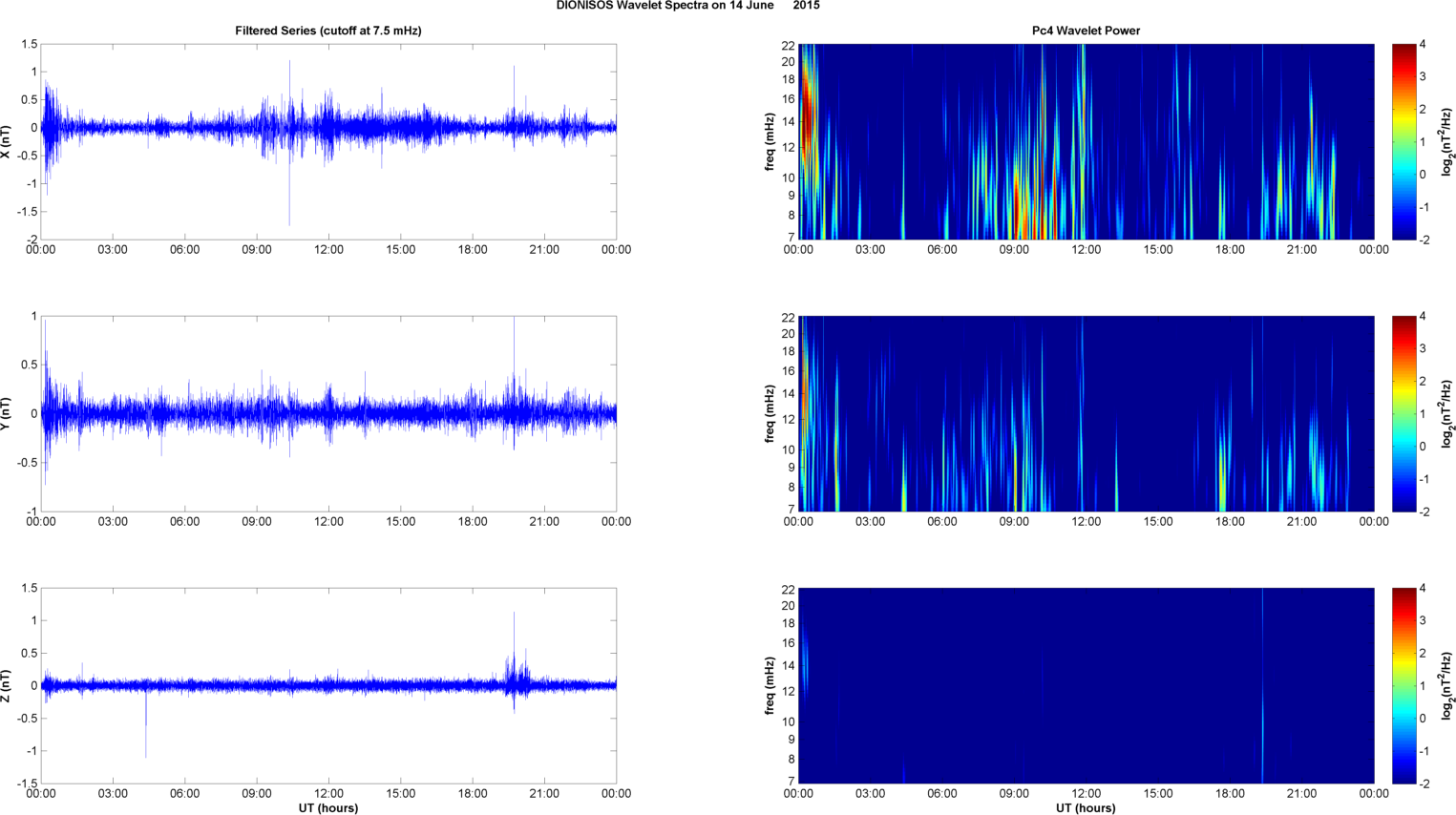Click the colorbar beside the Y wavelet spectrogram
This screenshot has height=815, width=1456.
click(x=1403, y=413)
